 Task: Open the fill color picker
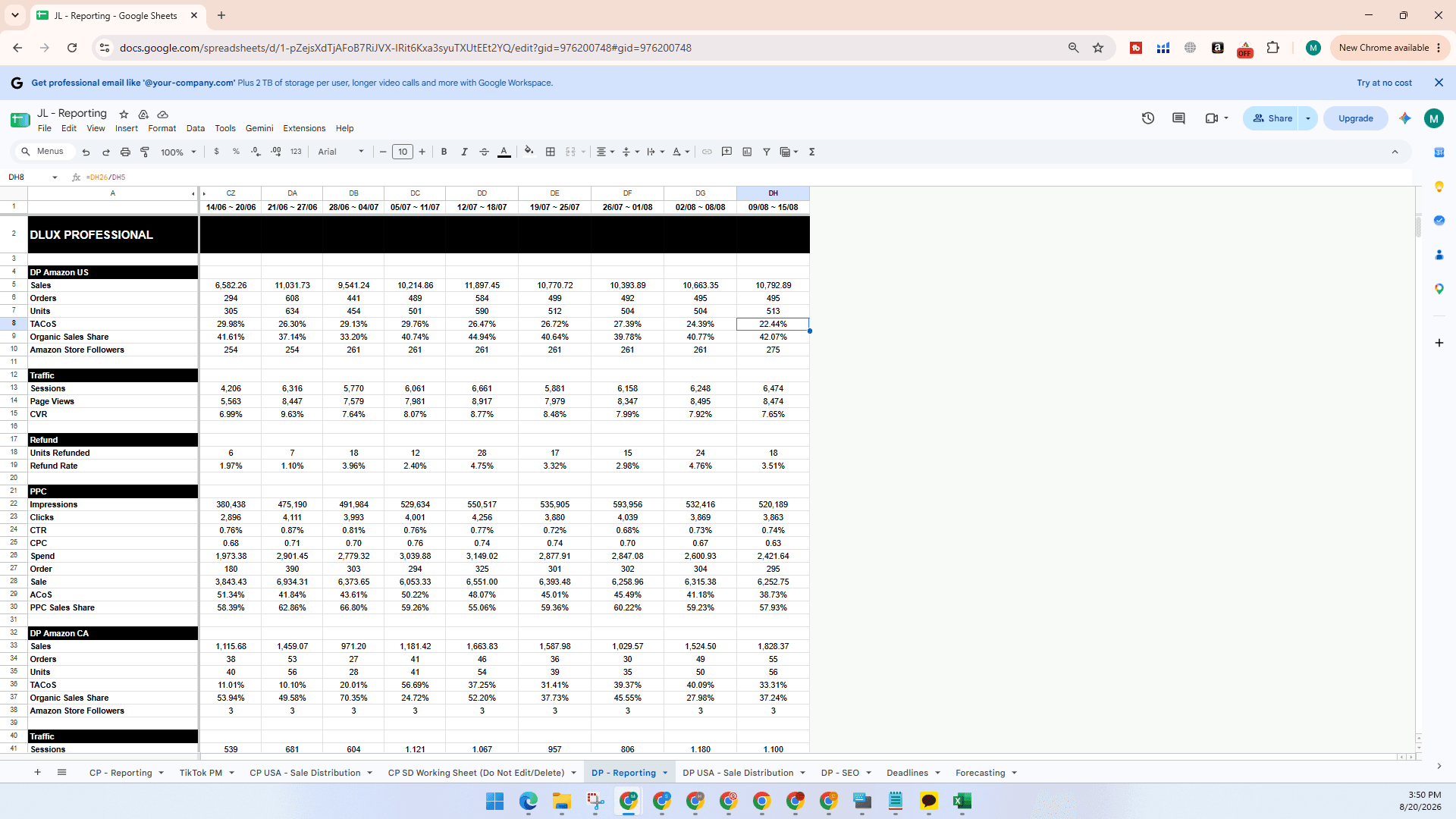529,152
